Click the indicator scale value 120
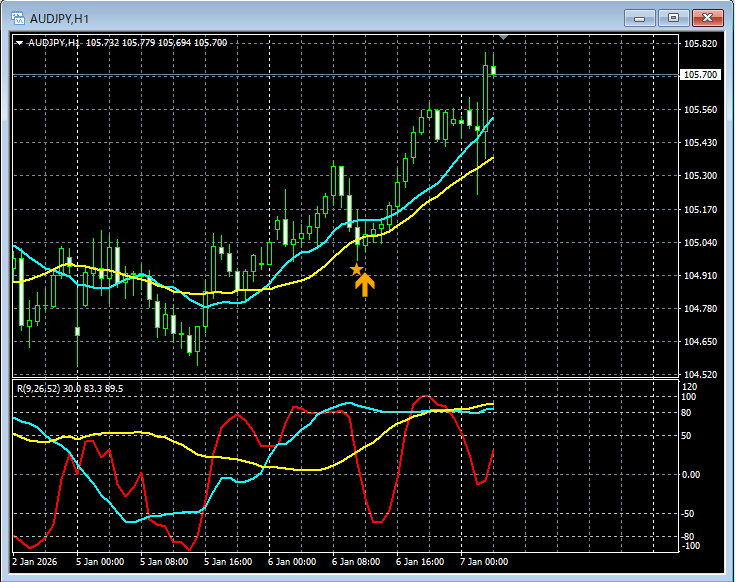The height and width of the screenshot is (582, 736). pos(689,387)
